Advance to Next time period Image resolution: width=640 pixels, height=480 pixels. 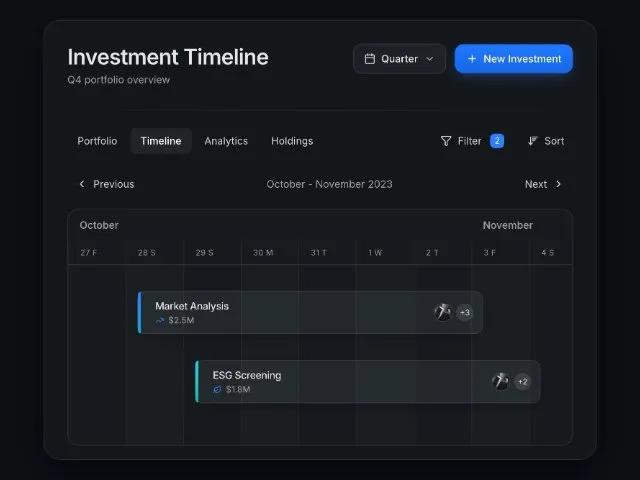(543, 184)
